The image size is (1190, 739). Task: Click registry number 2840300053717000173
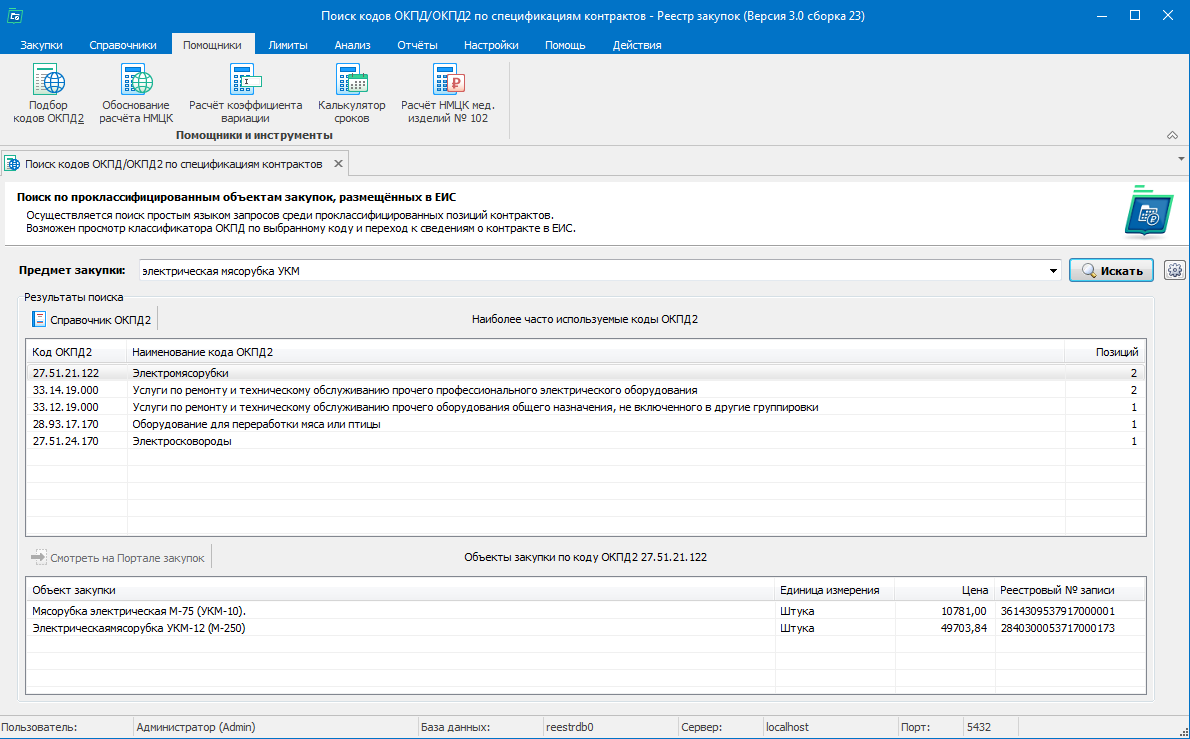click(1057, 628)
